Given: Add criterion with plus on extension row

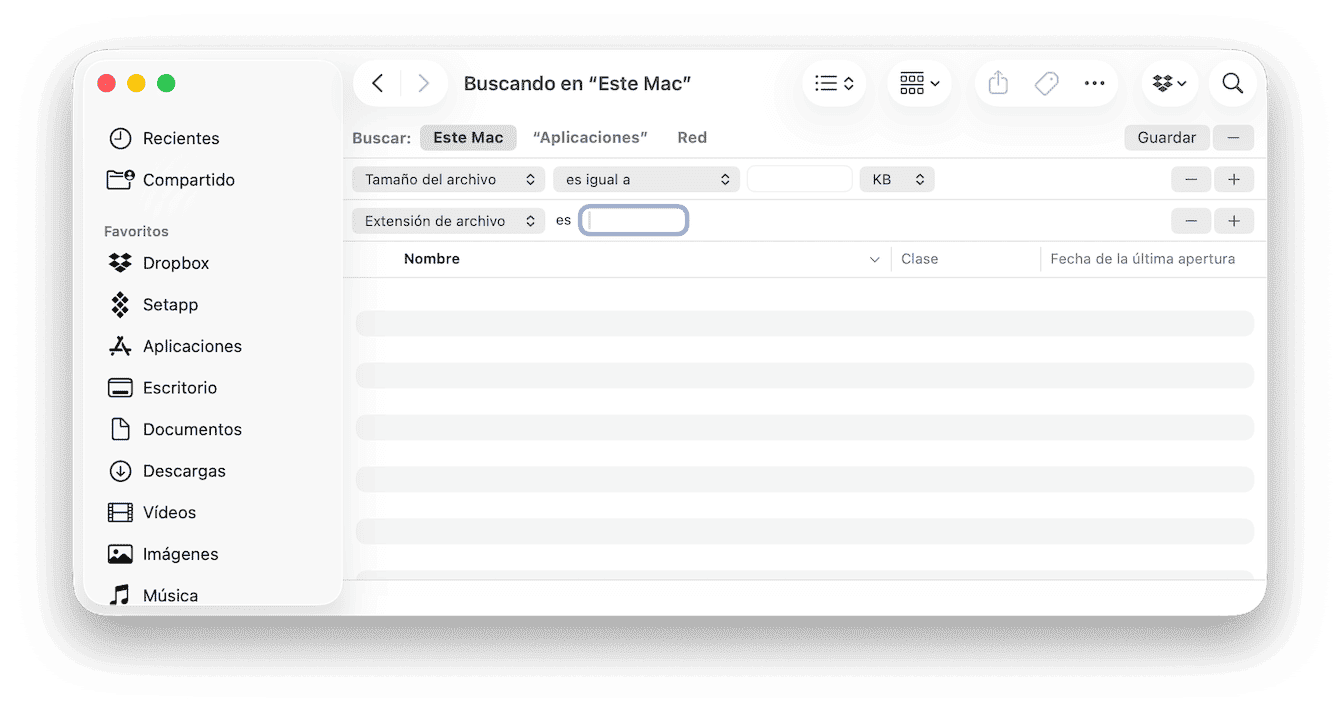Looking at the screenshot, I should [1234, 221].
